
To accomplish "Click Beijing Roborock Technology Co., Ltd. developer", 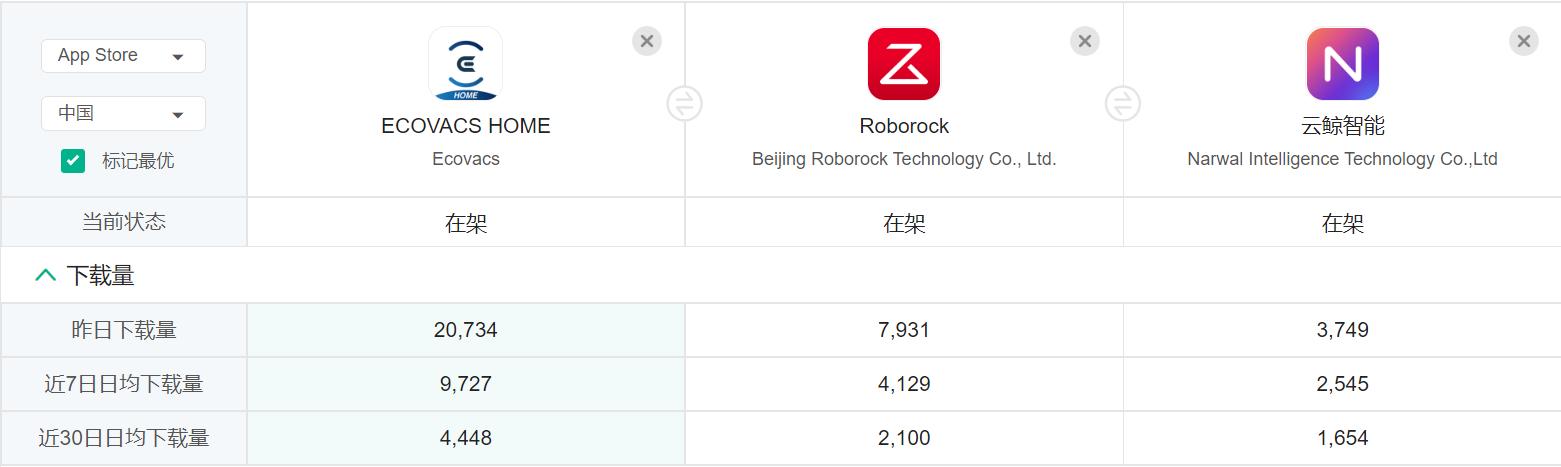I will coord(903,159).
